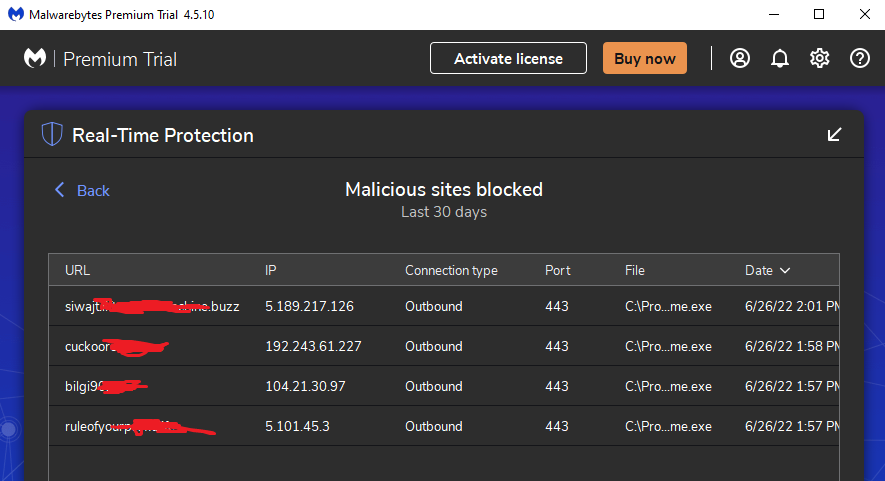Sort by the File column header

pos(635,270)
